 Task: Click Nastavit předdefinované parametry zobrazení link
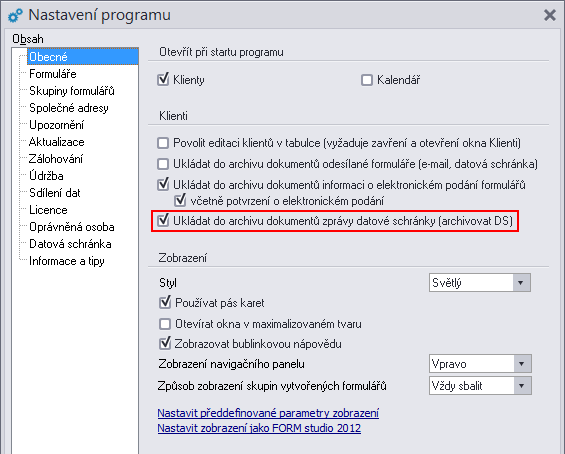pos(268,413)
